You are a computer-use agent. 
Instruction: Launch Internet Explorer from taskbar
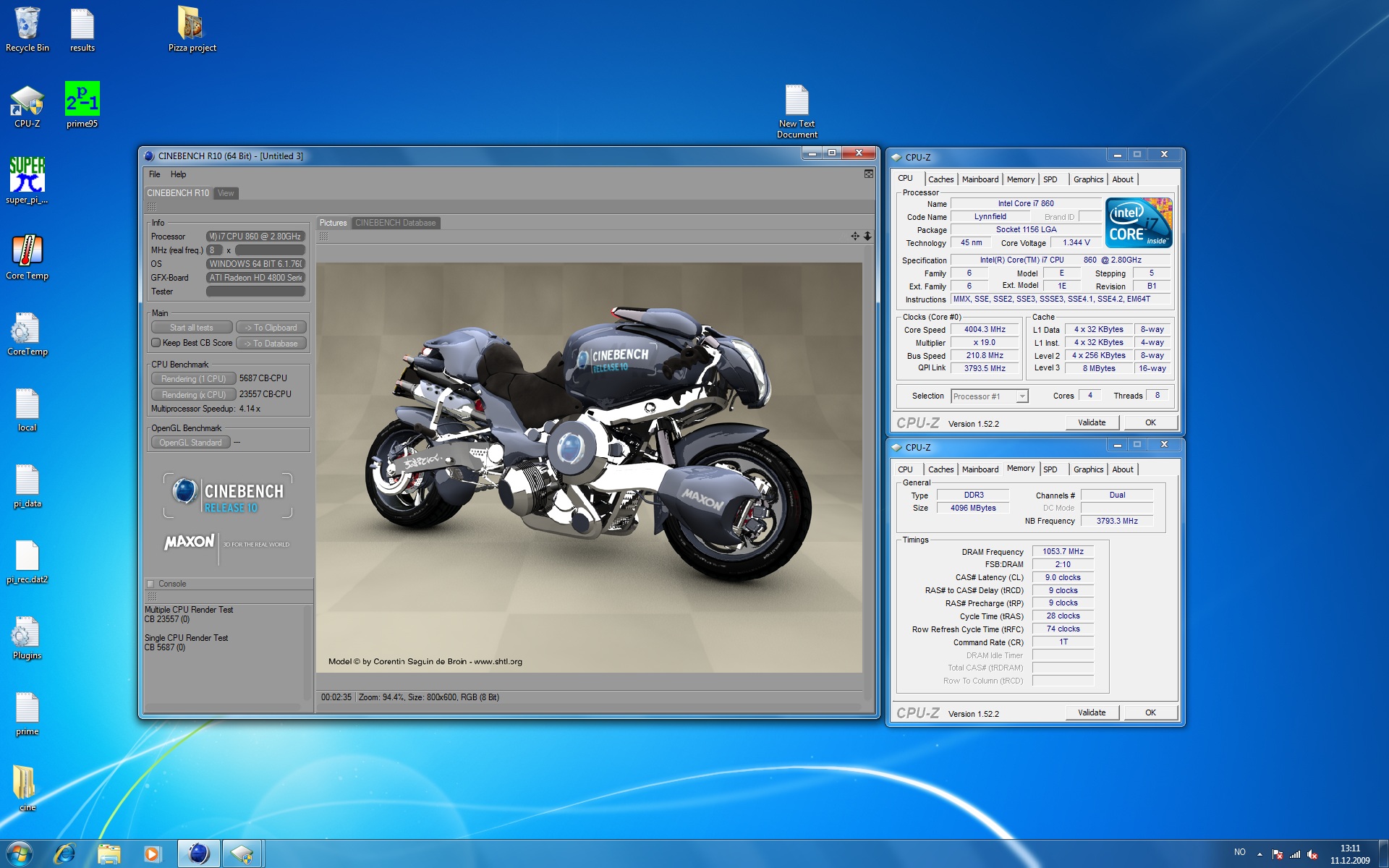[65, 854]
